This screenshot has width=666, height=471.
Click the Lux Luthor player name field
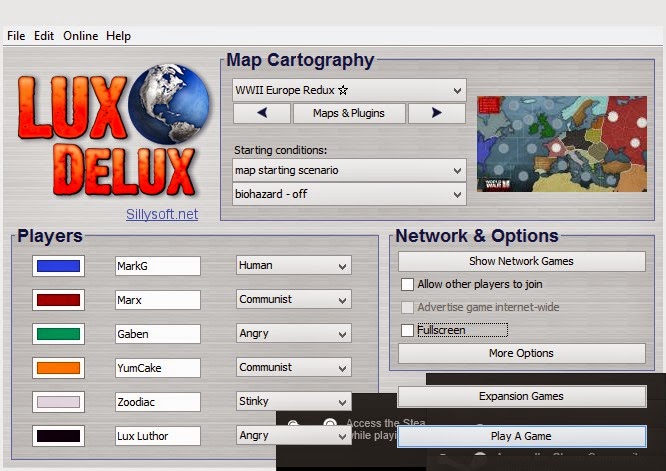tap(158, 436)
